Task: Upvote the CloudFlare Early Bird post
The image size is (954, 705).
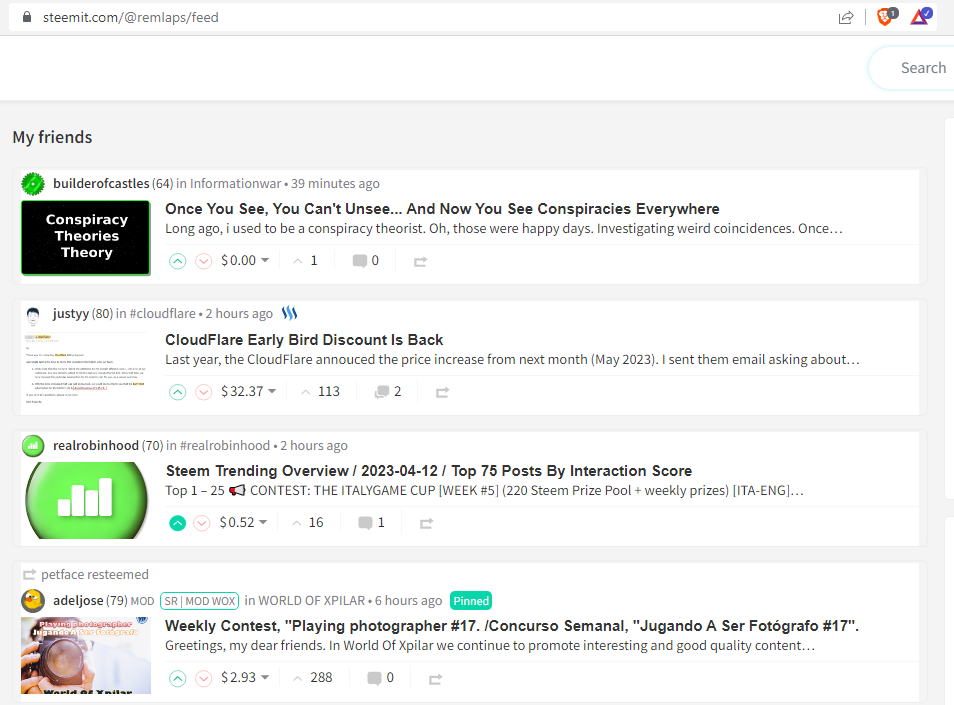Action: pos(177,392)
